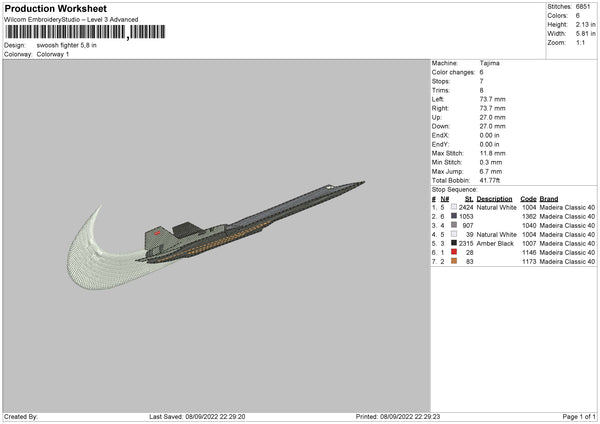Click the 'Brand' column header
600x424 pixels.
tap(549, 199)
